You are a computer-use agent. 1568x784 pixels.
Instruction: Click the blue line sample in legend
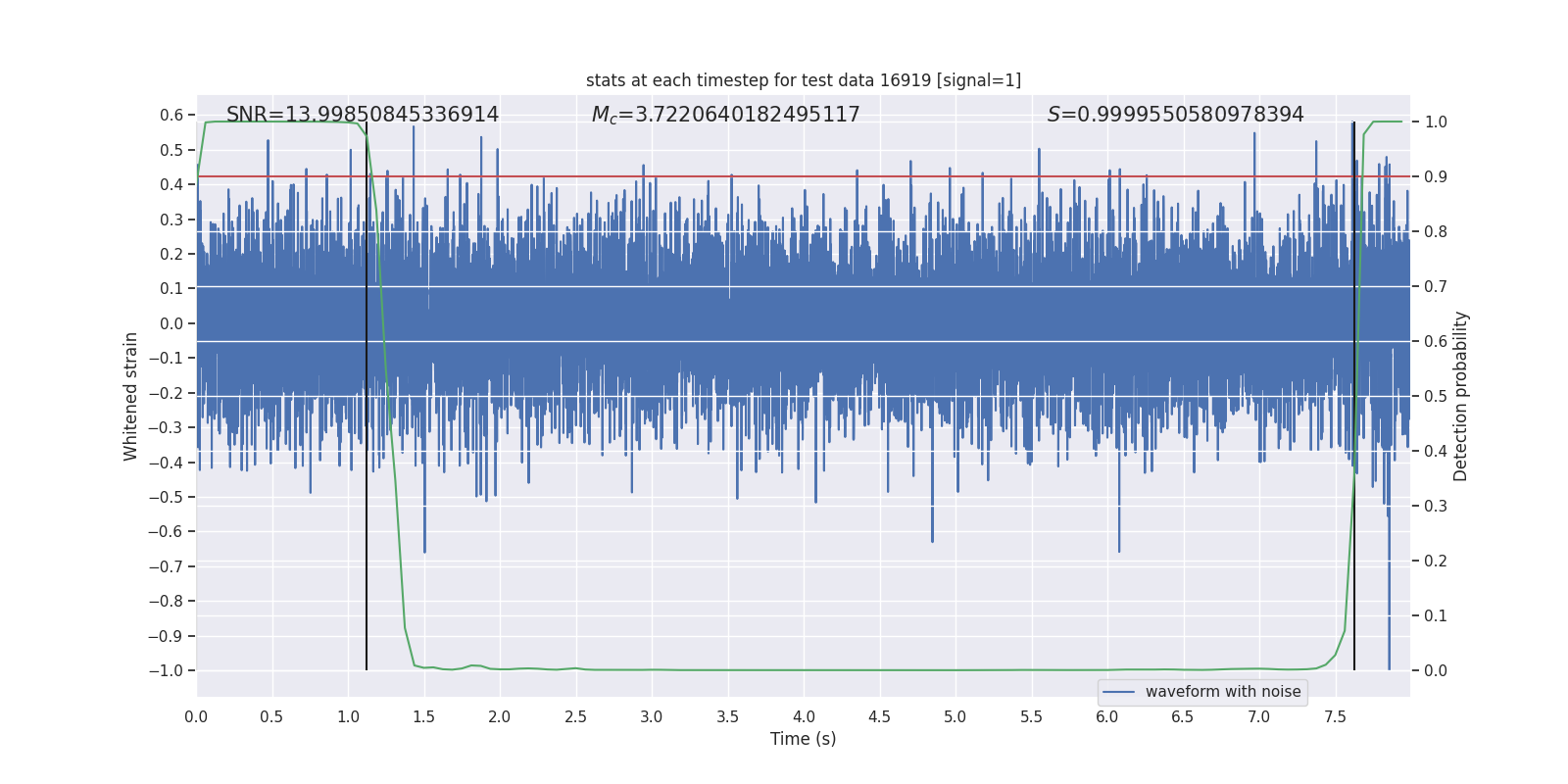tap(1119, 692)
